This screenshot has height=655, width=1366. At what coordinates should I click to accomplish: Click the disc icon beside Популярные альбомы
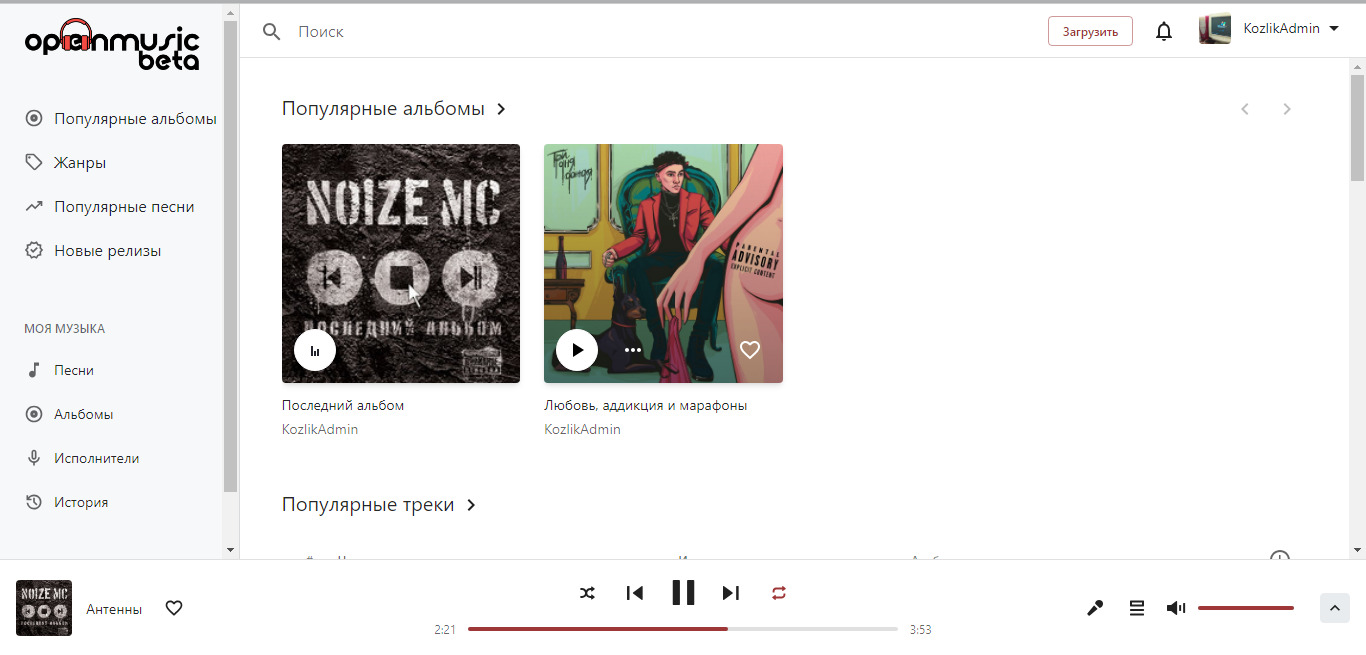click(x=34, y=119)
